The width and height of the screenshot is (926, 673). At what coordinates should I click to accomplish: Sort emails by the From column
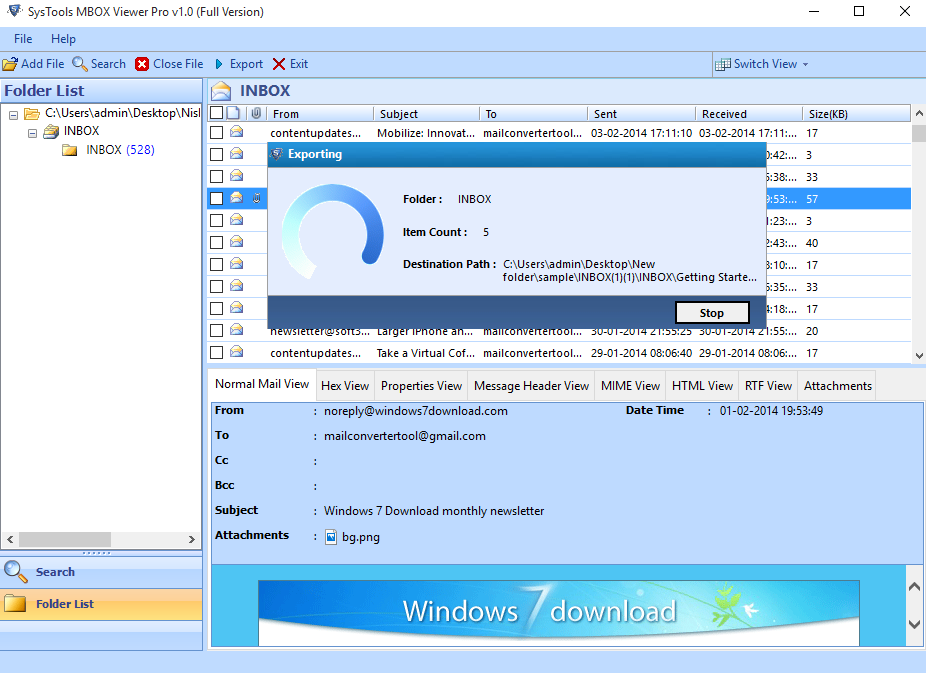pos(319,113)
